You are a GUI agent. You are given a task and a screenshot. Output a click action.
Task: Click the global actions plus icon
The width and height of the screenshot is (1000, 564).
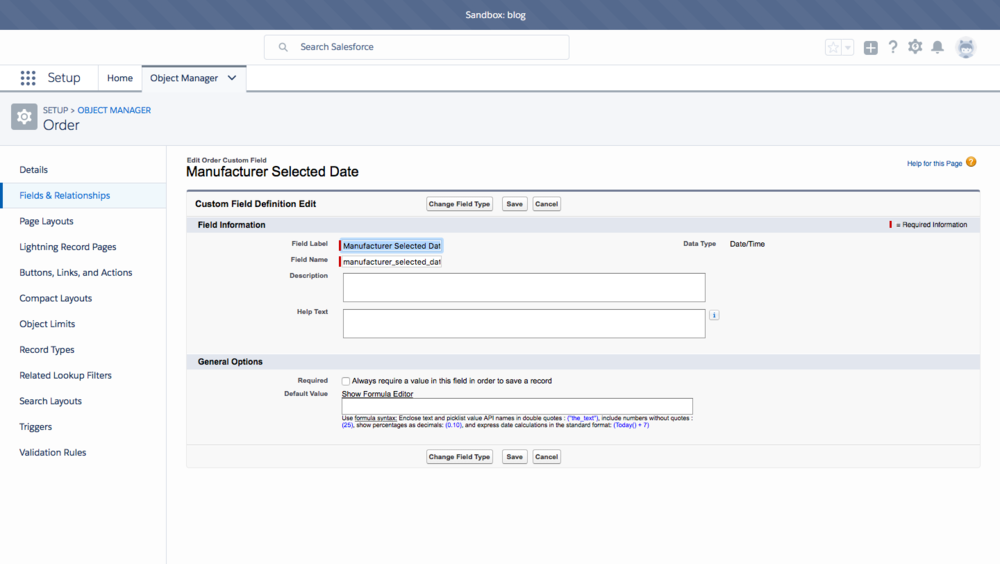point(871,47)
